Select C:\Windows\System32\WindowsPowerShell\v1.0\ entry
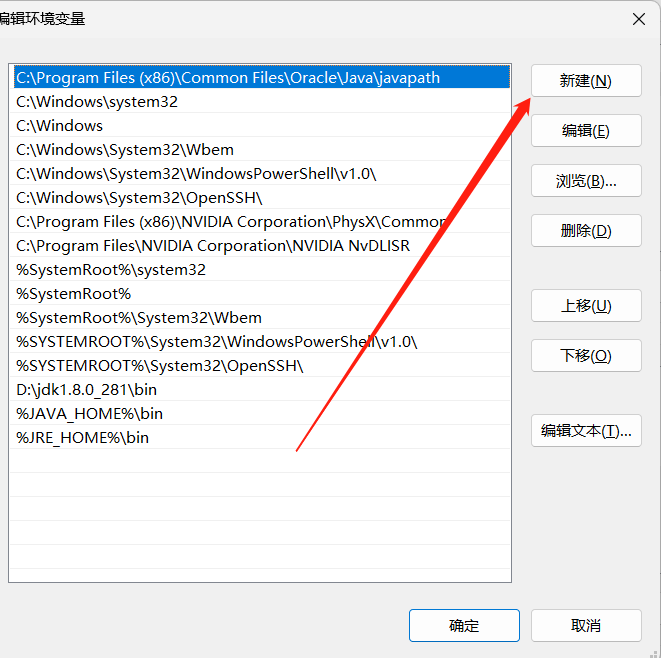Screen dimensions: 661x658 tap(260, 174)
